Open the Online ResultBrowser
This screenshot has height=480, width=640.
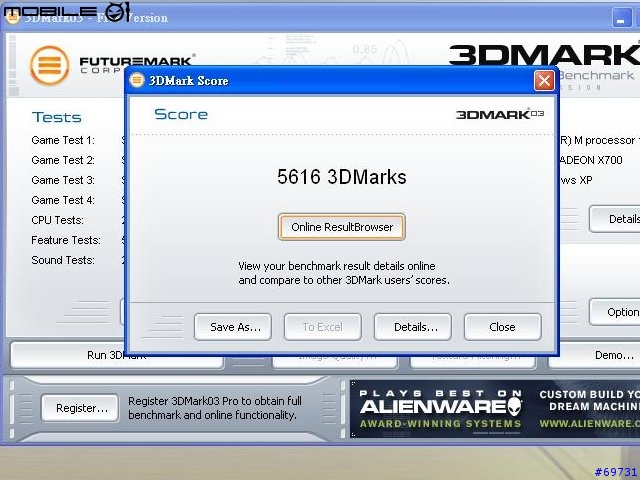coord(342,227)
